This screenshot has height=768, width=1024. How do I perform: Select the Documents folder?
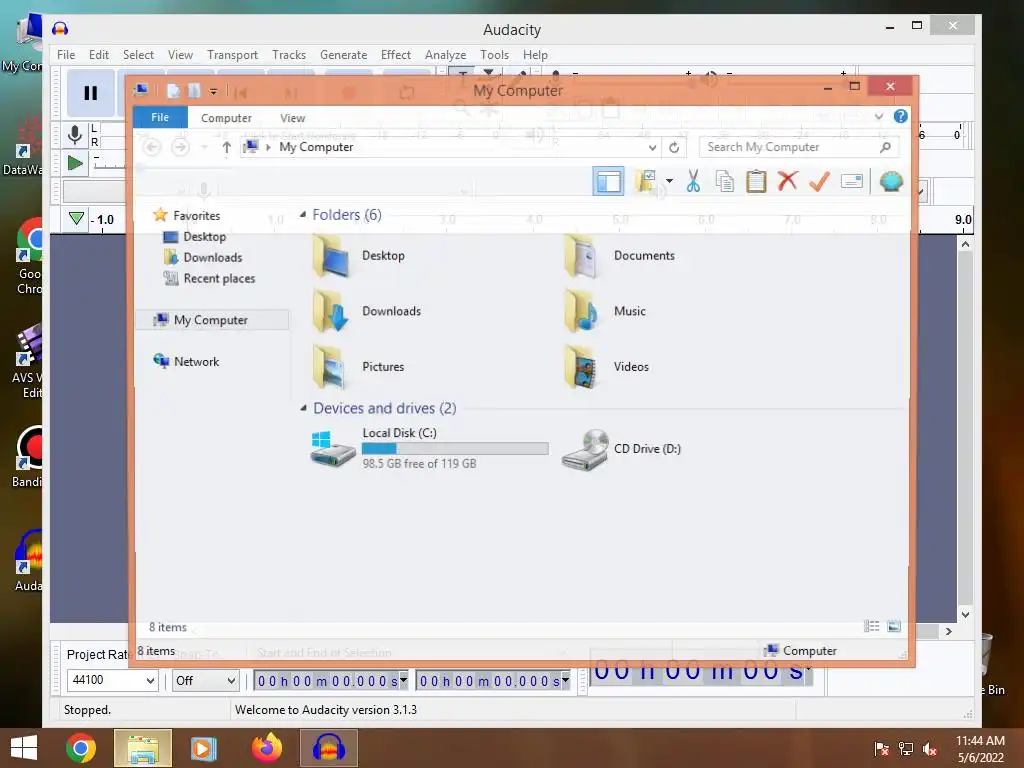pos(619,256)
